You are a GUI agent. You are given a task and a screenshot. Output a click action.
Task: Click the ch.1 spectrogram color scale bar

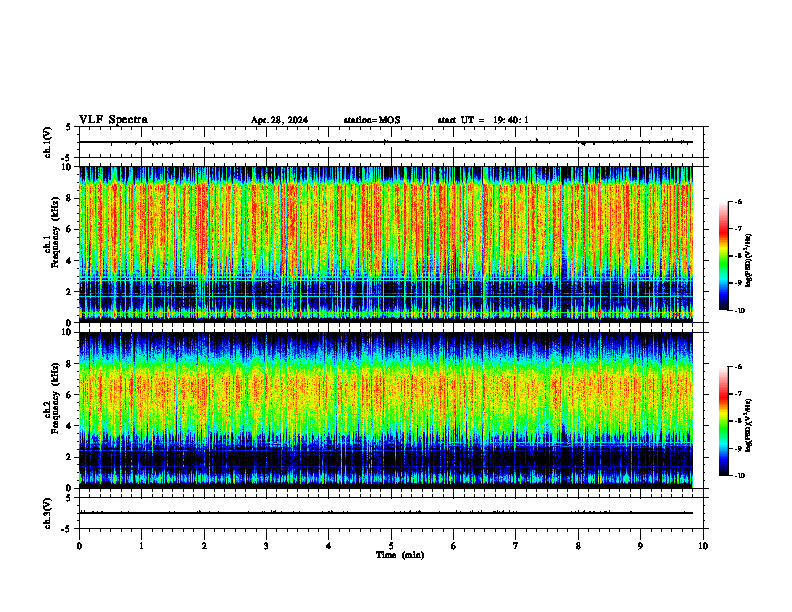point(723,256)
